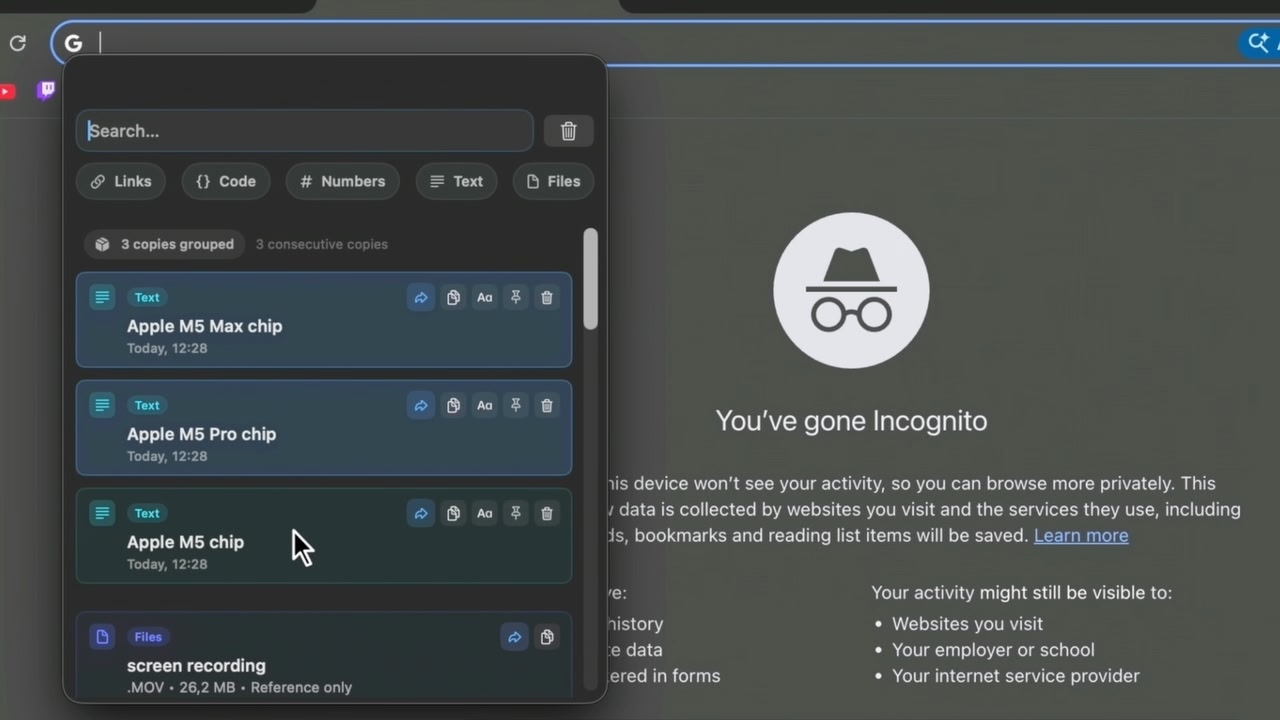Open the Learn more link on Incognito page

point(1081,536)
